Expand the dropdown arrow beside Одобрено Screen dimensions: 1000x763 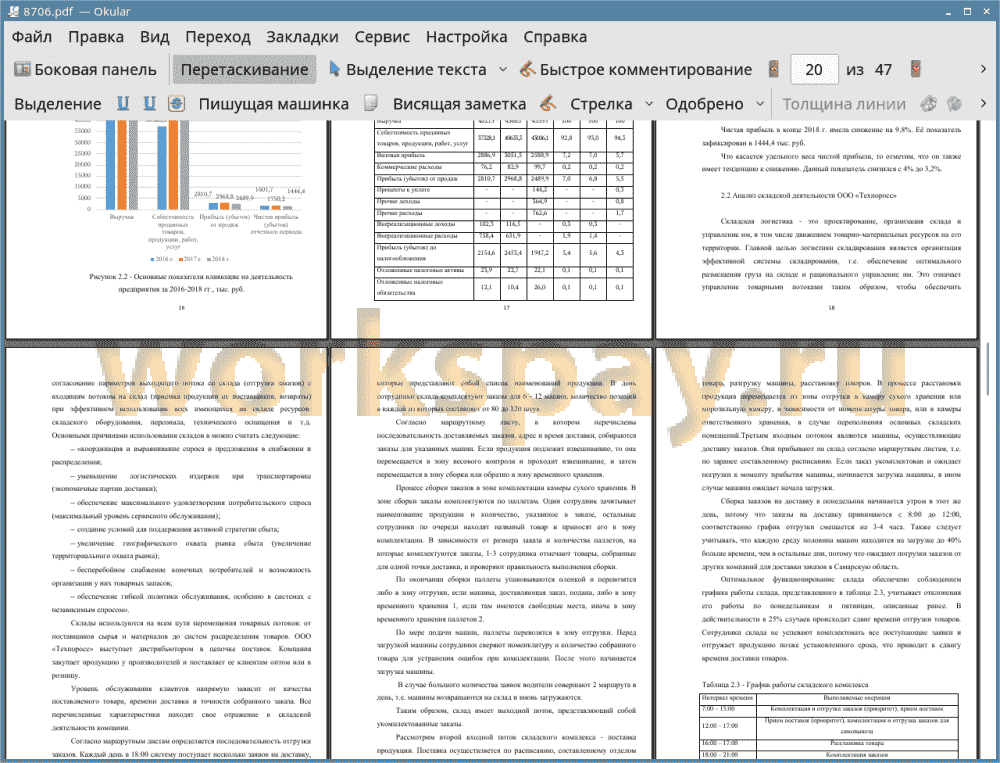point(760,104)
